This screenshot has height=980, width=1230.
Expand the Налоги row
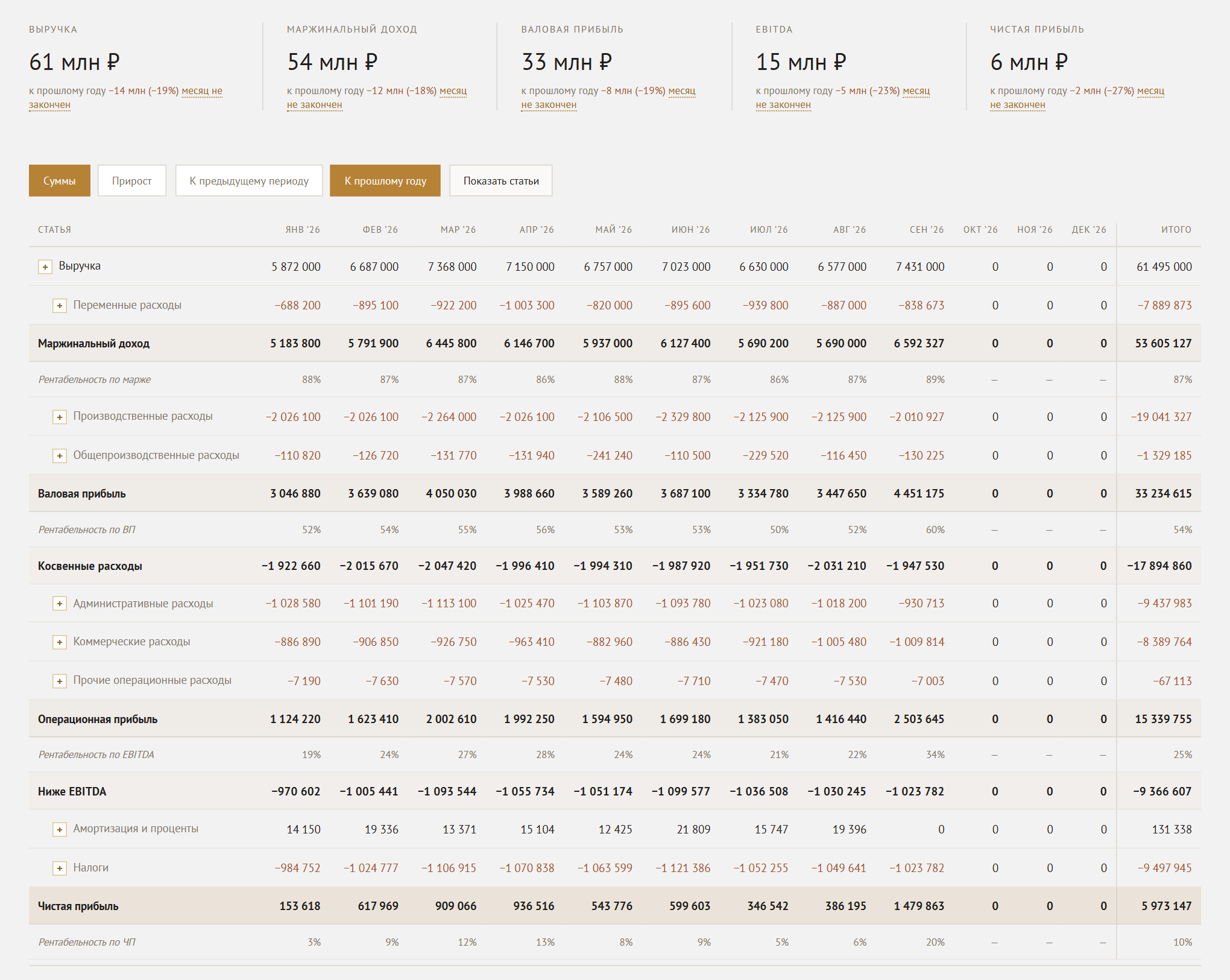[x=60, y=868]
